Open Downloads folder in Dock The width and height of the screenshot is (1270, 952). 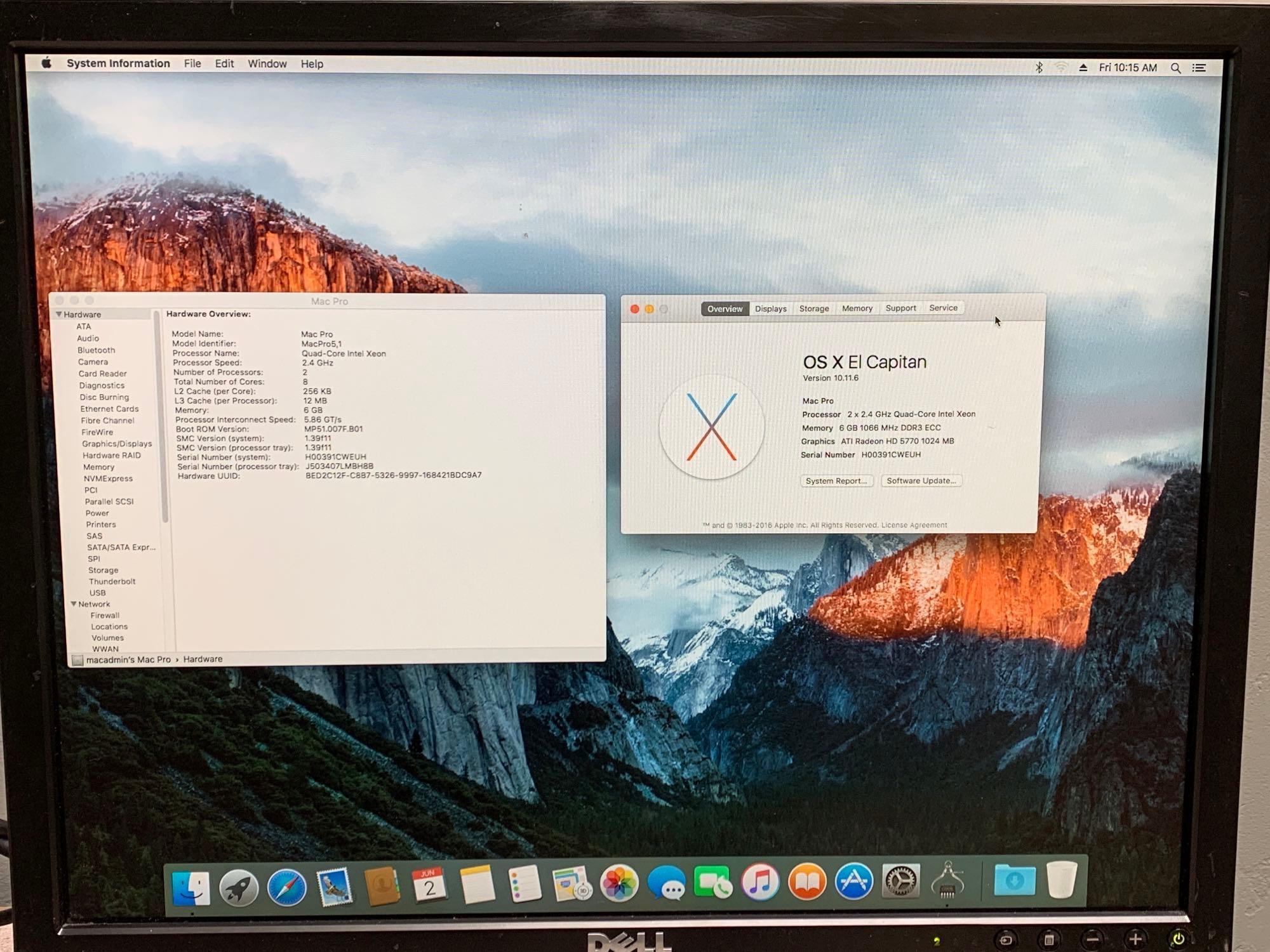coord(1014,880)
